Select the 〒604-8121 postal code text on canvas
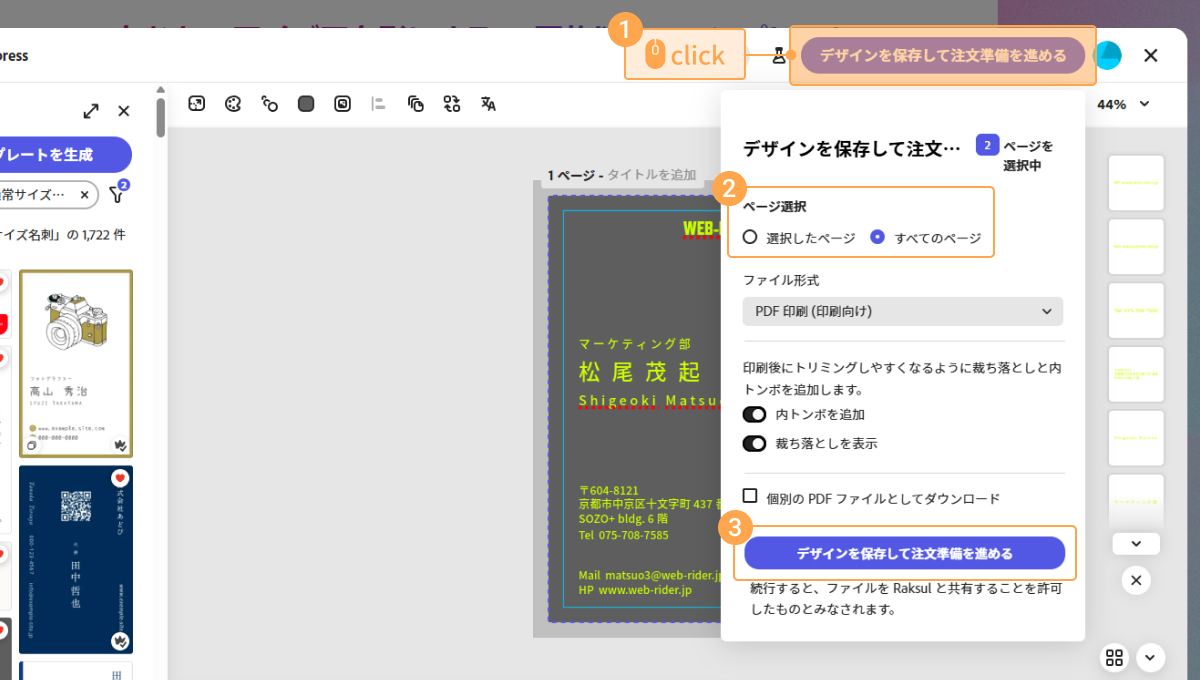This screenshot has height=680, width=1200. (608, 490)
